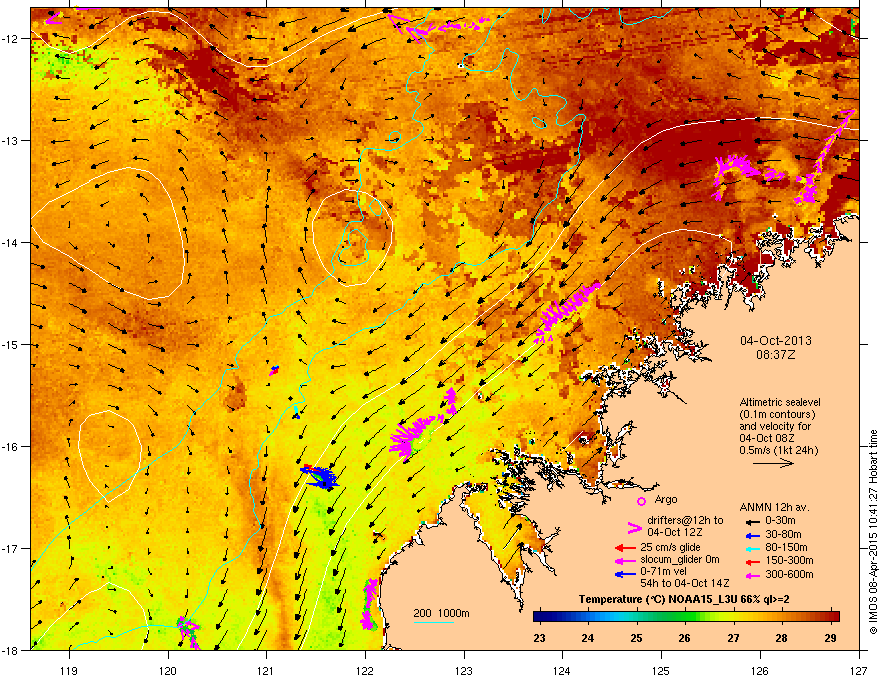880x680 pixels.
Task: Click the Altimetric sealevel text
Action: pos(780,402)
